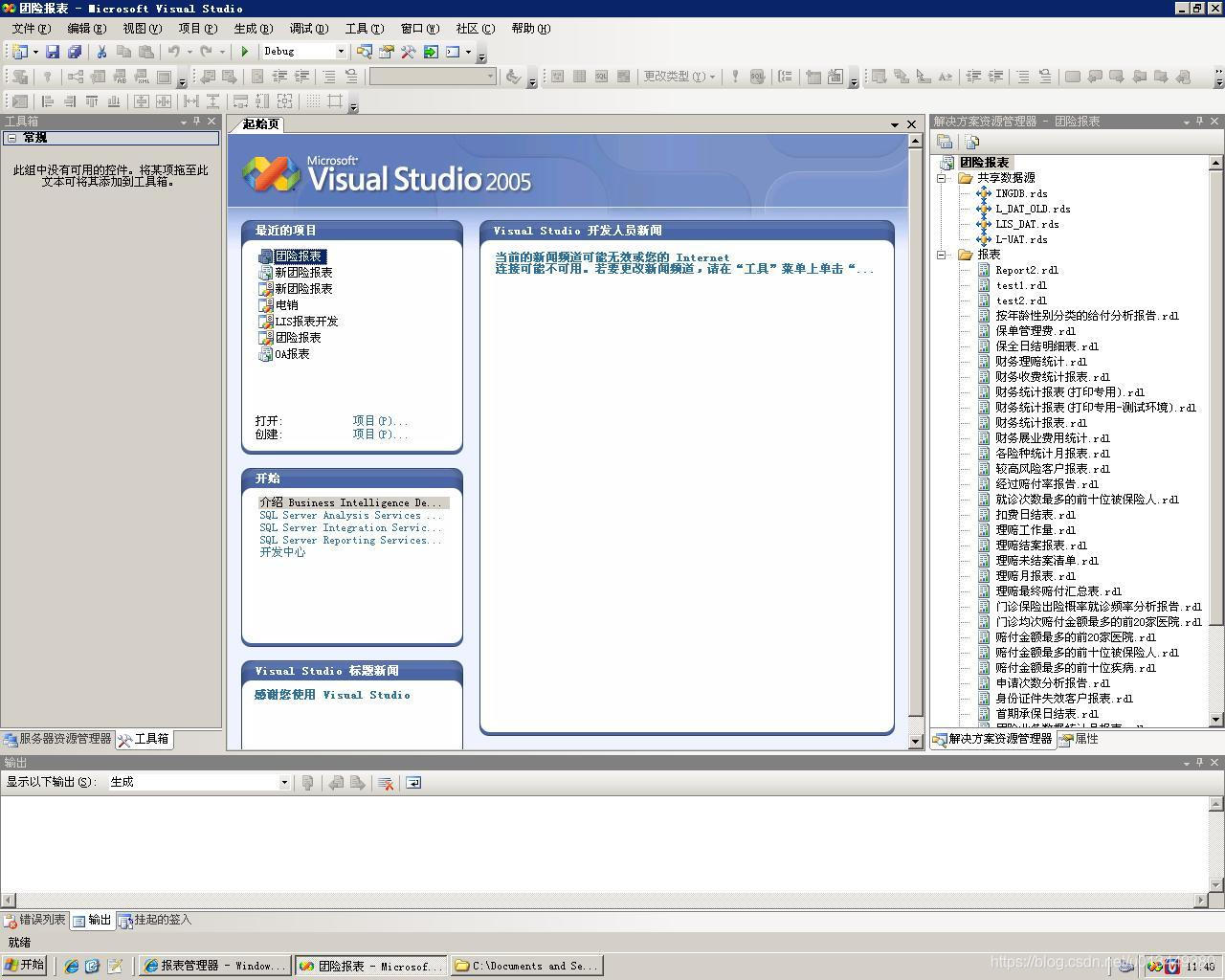Collapse the 报表 folder node
This screenshot has width=1225, height=980.
[x=942, y=255]
